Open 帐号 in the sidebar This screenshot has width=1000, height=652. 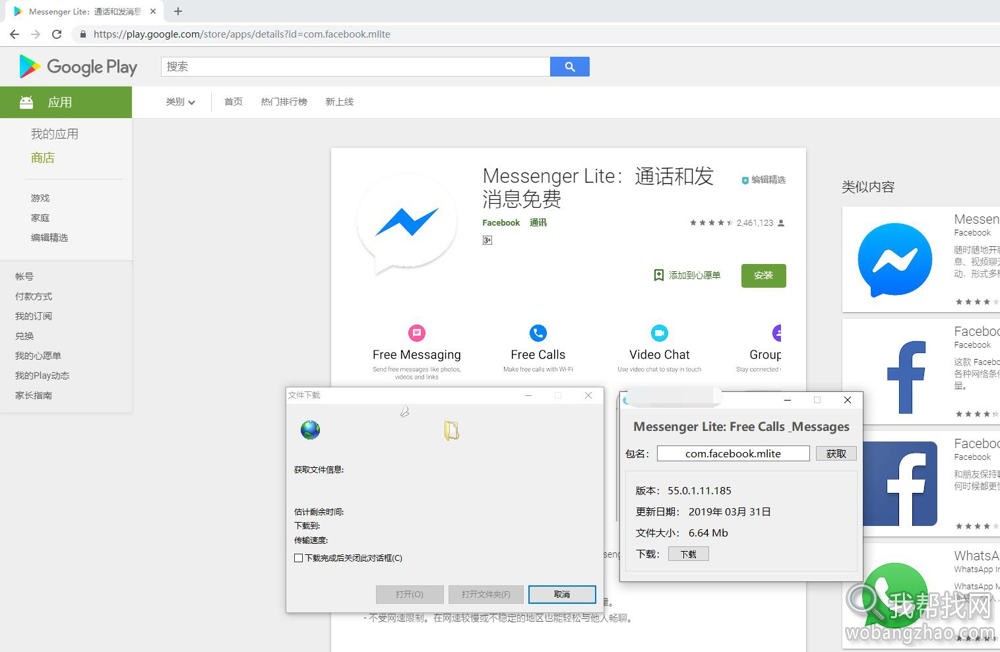click(24, 276)
